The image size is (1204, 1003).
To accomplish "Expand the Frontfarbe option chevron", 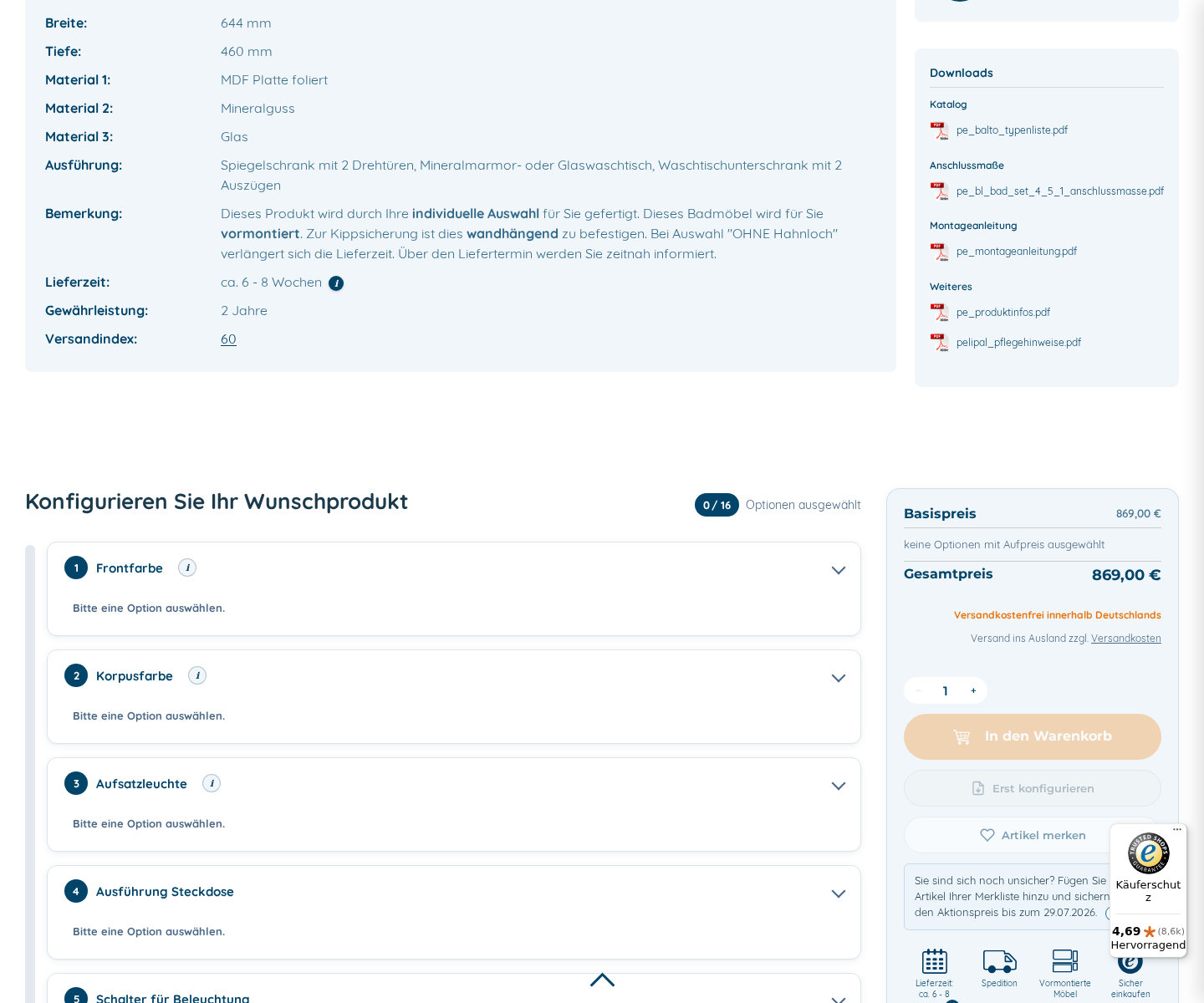I will [839, 570].
